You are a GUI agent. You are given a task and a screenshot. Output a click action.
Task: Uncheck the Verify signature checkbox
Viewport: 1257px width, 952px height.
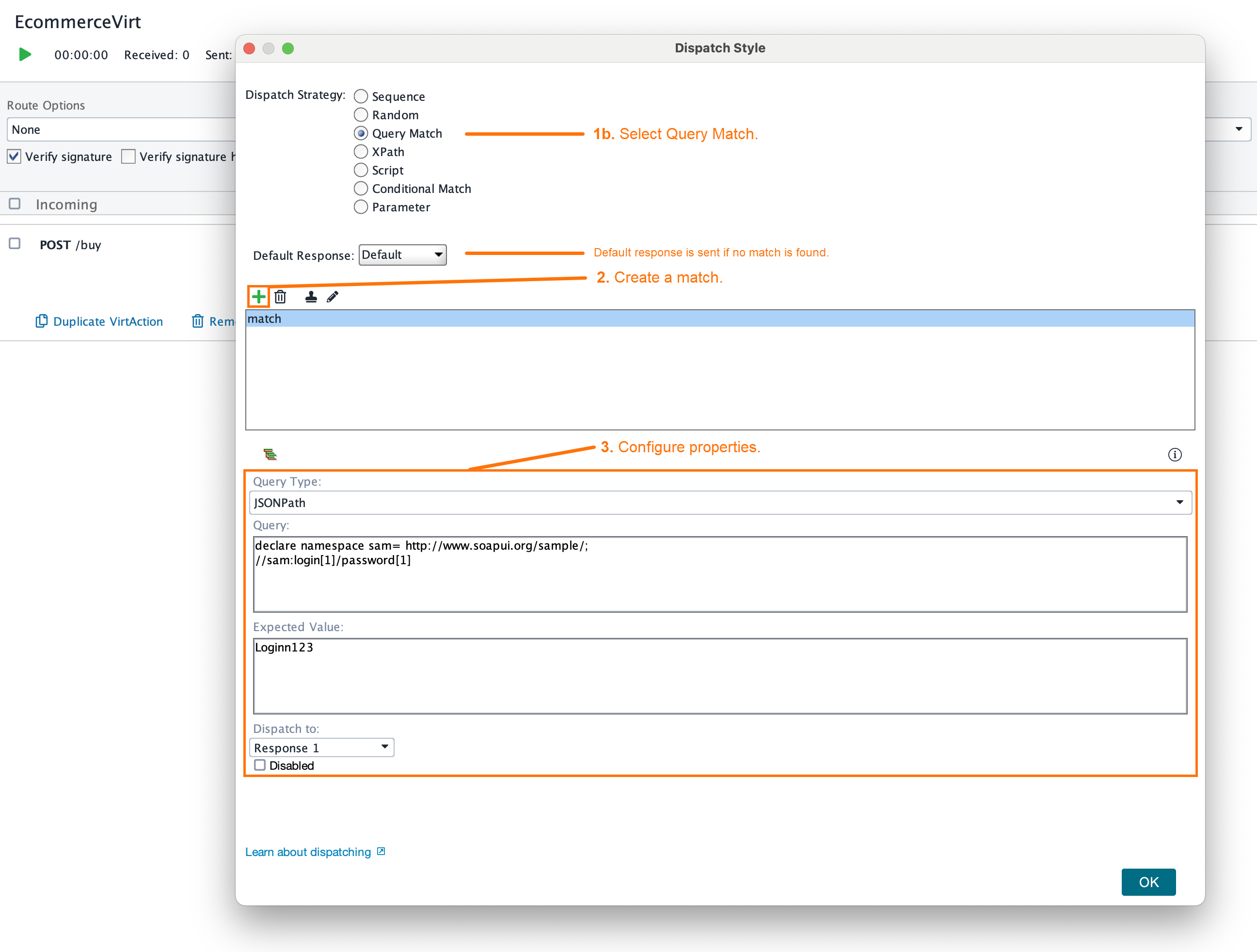[14, 156]
